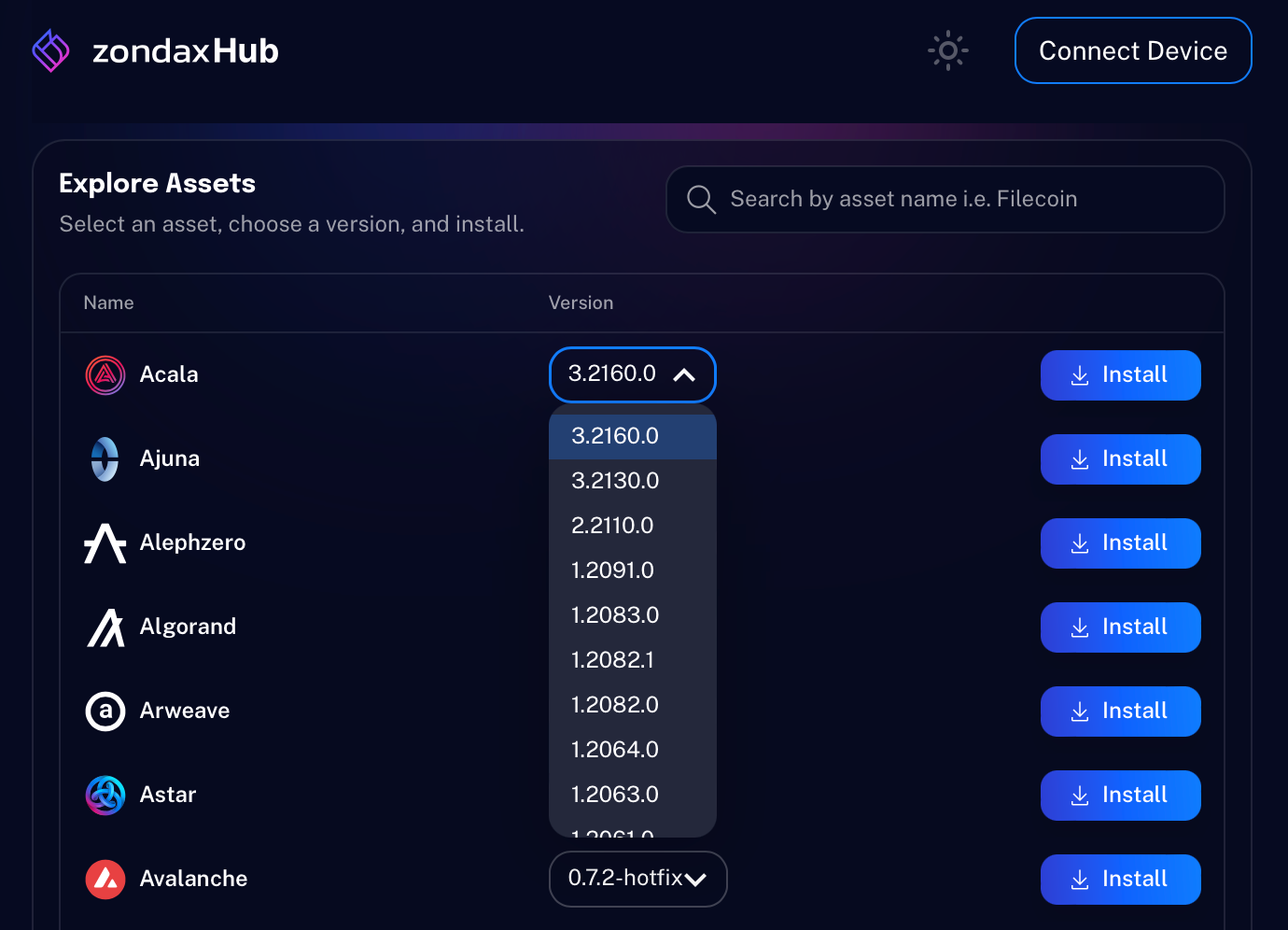
Task: Click the Acala asset logo
Action: tap(105, 375)
